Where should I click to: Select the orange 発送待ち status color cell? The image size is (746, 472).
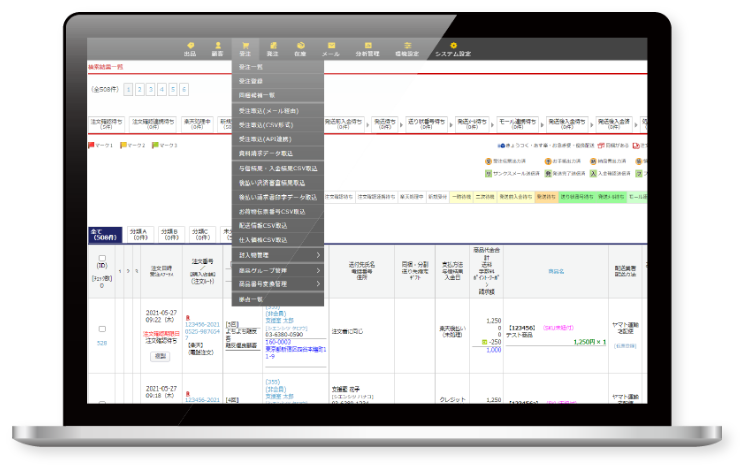tap(546, 197)
